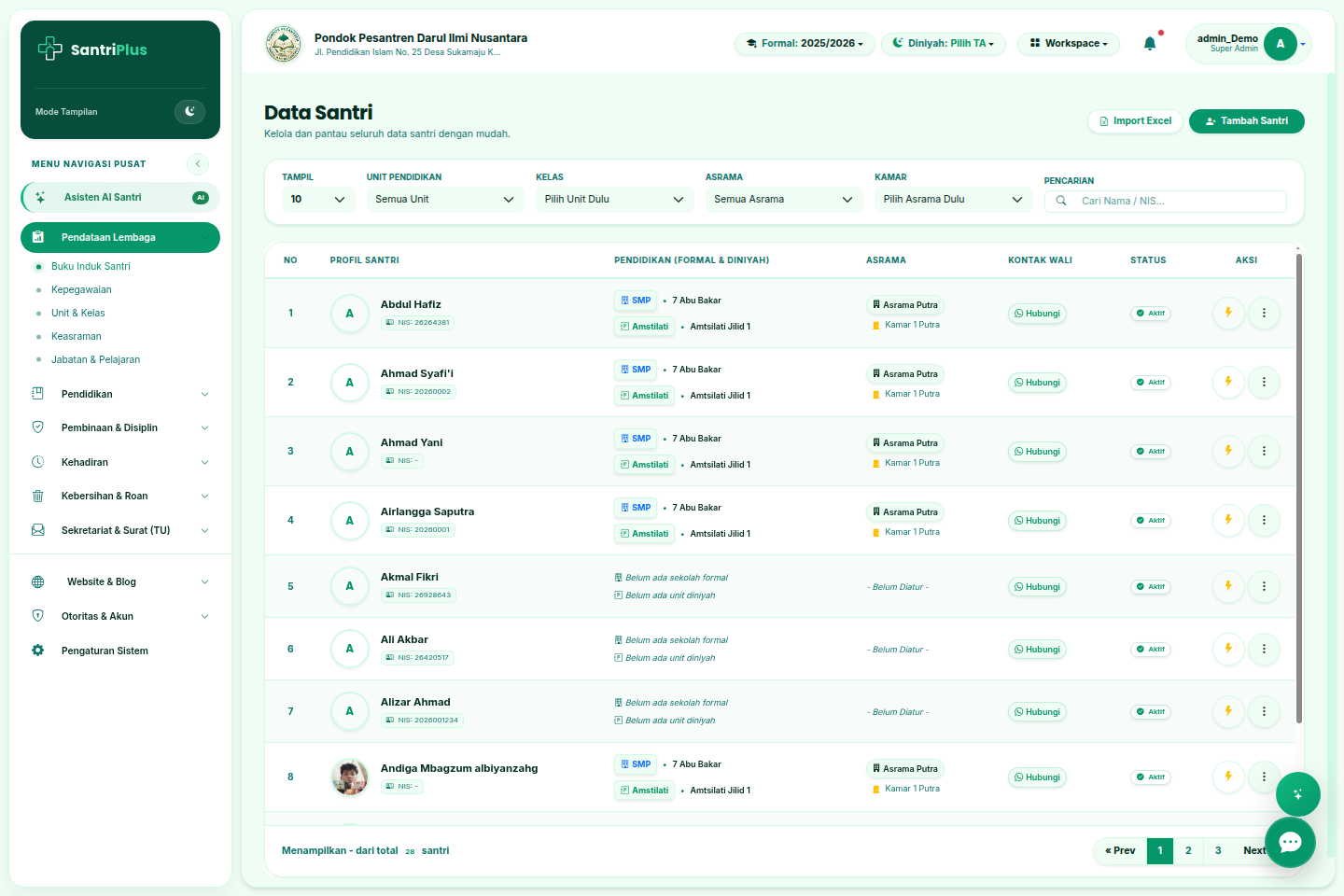Viewport: 1344px width, 896px height.
Task: Collapse sidebar with the chevron-left icon
Action: coord(198,164)
